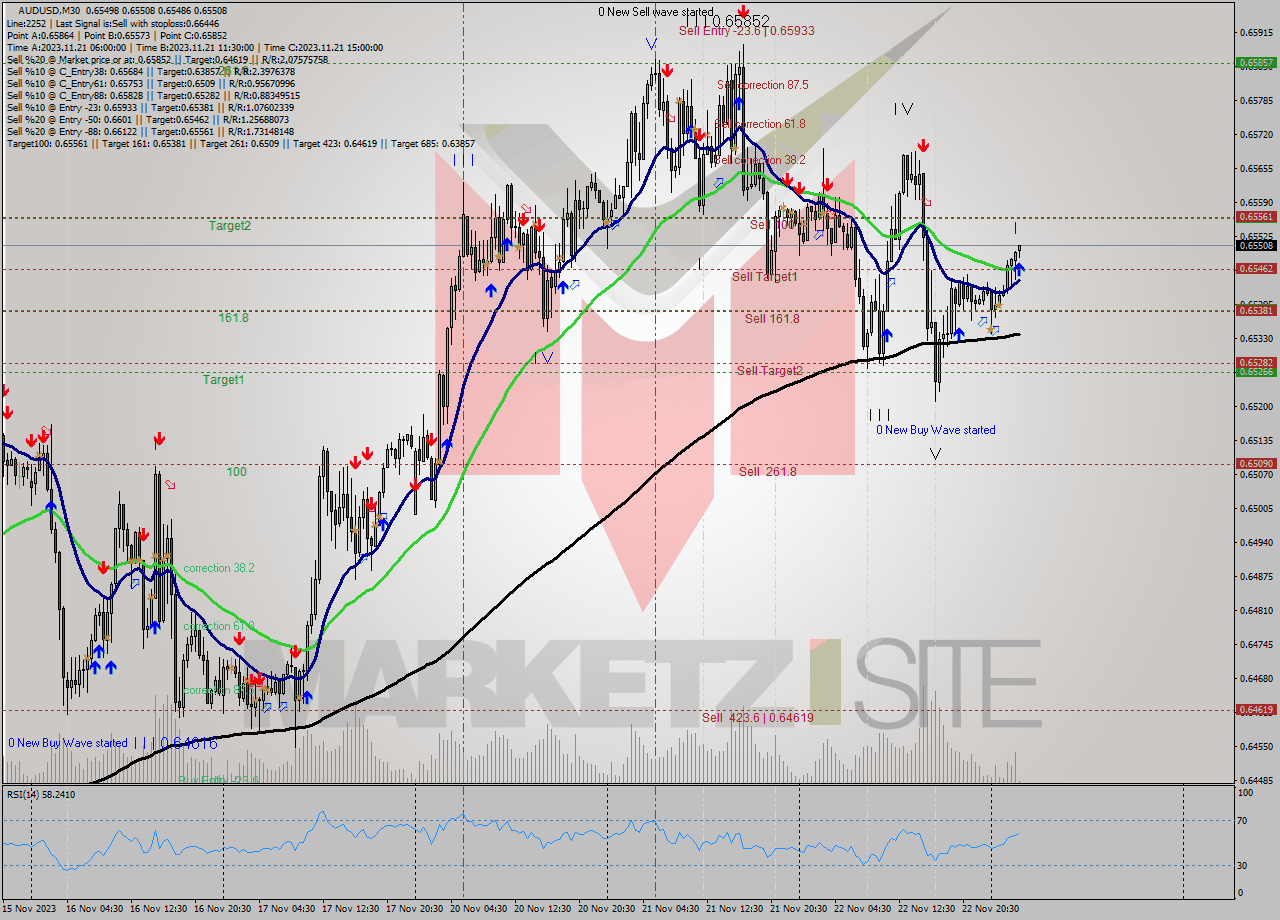Click the red price tag 0.65282
1280x920 pixels.
click(x=1256, y=362)
